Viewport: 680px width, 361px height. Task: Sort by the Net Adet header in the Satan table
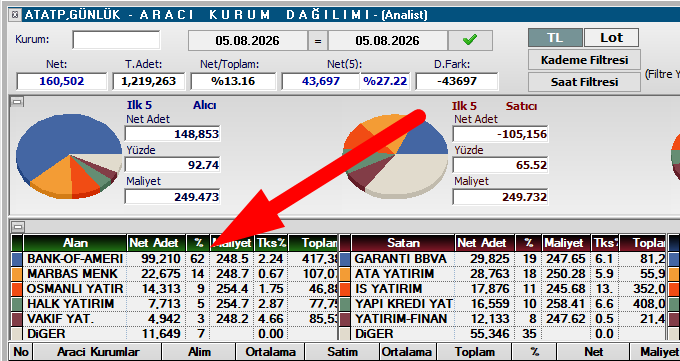(x=484, y=243)
